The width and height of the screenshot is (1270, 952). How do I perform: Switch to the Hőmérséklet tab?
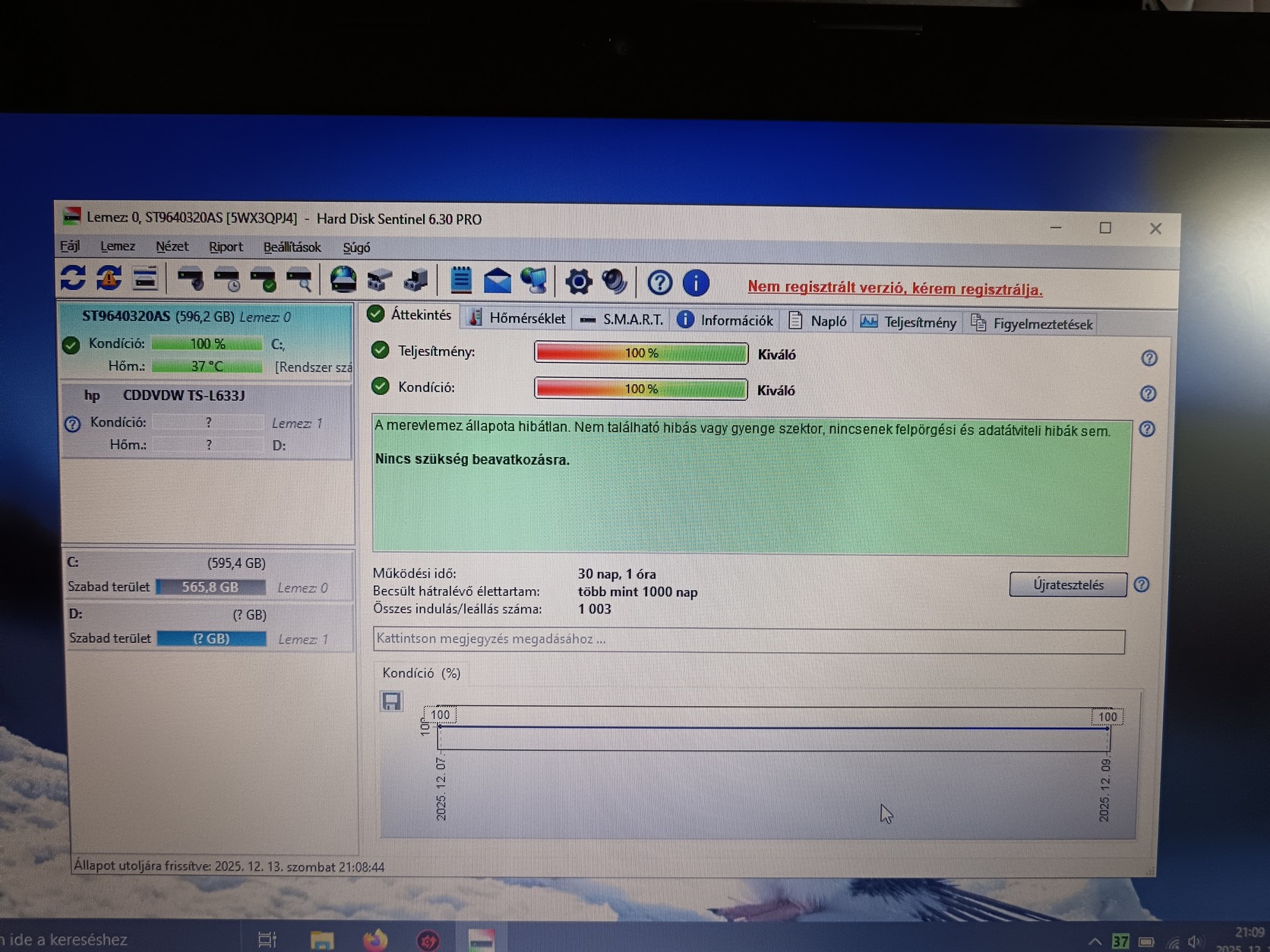517,318
